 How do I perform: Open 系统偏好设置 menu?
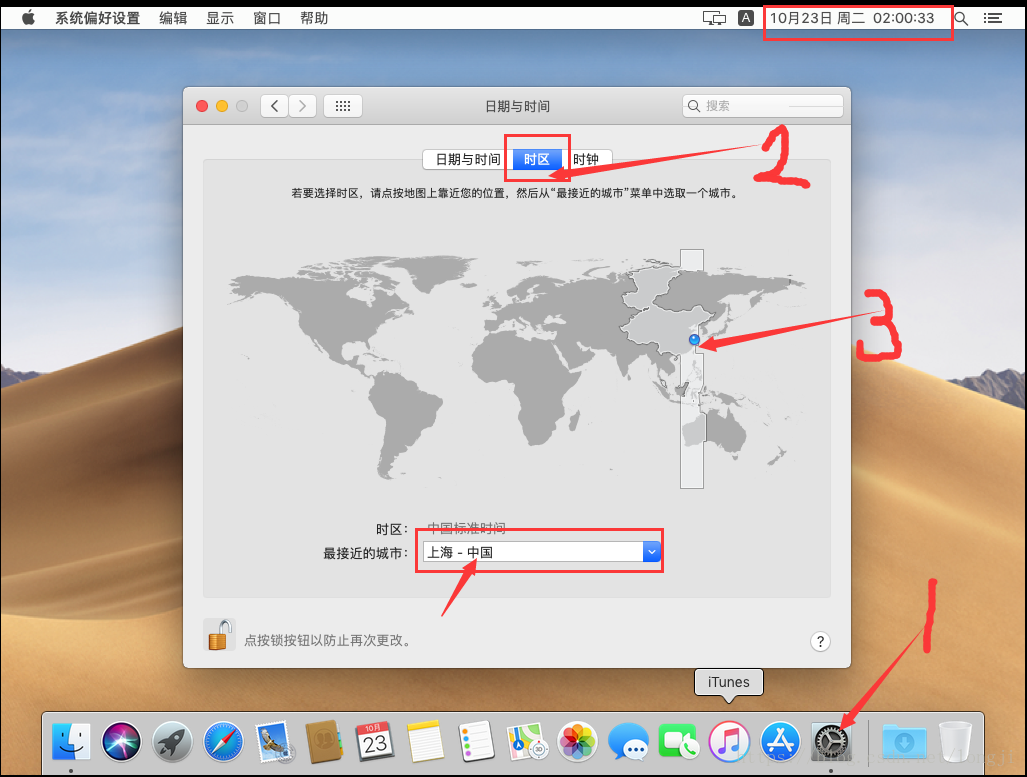pyautogui.click(x=98, y=18)
